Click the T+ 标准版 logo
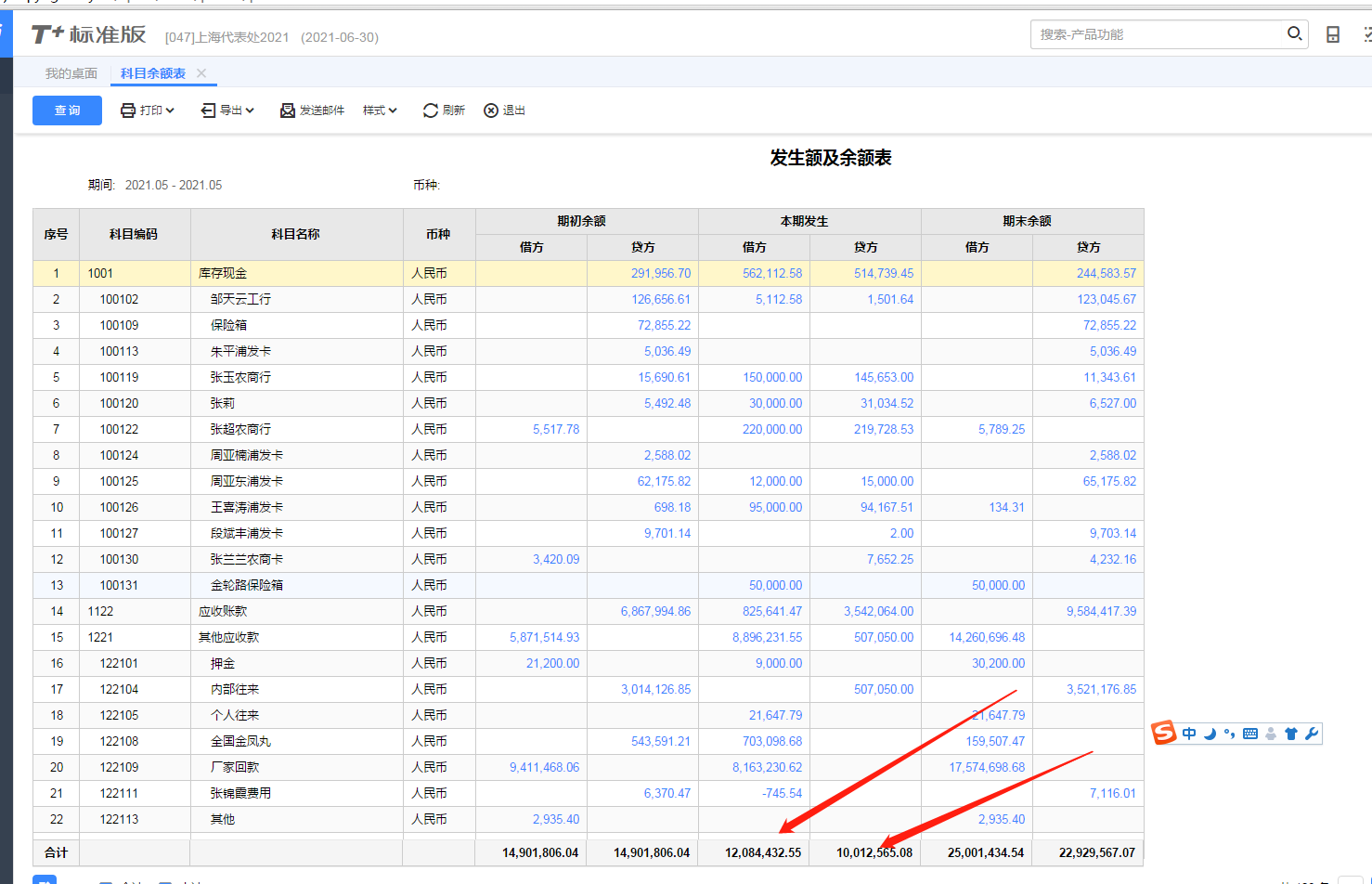Image resolution: width=1372 pixels, height=884 pixels. coord(88,34)
